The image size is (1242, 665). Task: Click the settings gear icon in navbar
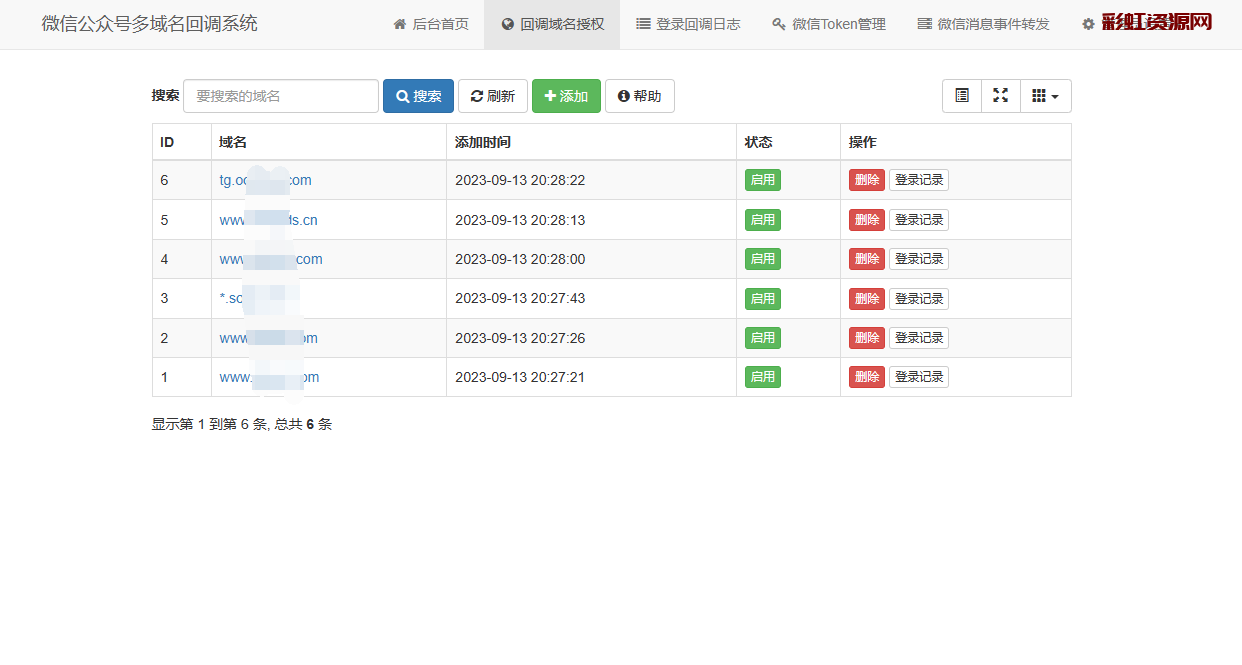pos(1088,24)
